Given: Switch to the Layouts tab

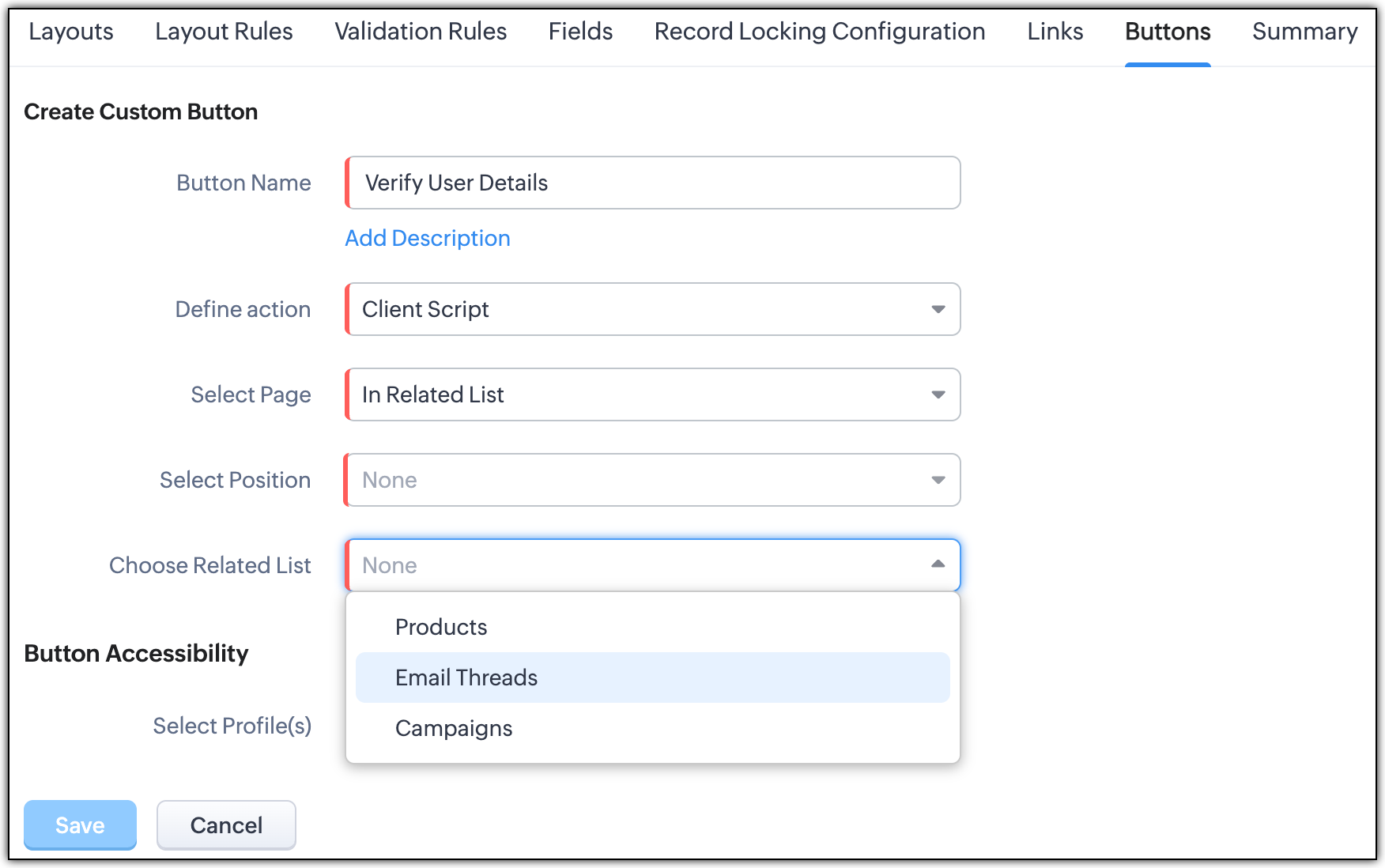Looking at the screenshot, I should click(x=71, y=32).
